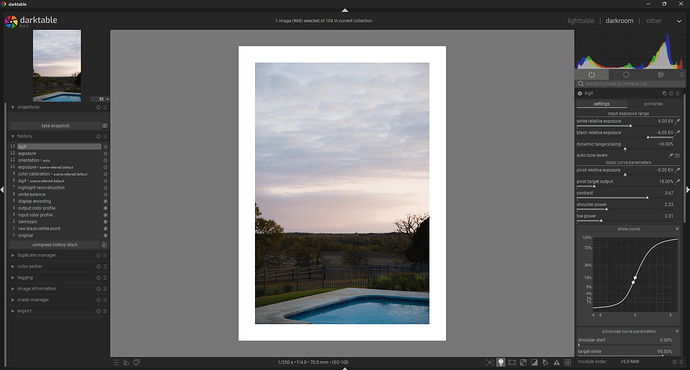Screen dimensions: 690x370
Task: Expand the duplicate manager panel
Action: tap(13, 255)
